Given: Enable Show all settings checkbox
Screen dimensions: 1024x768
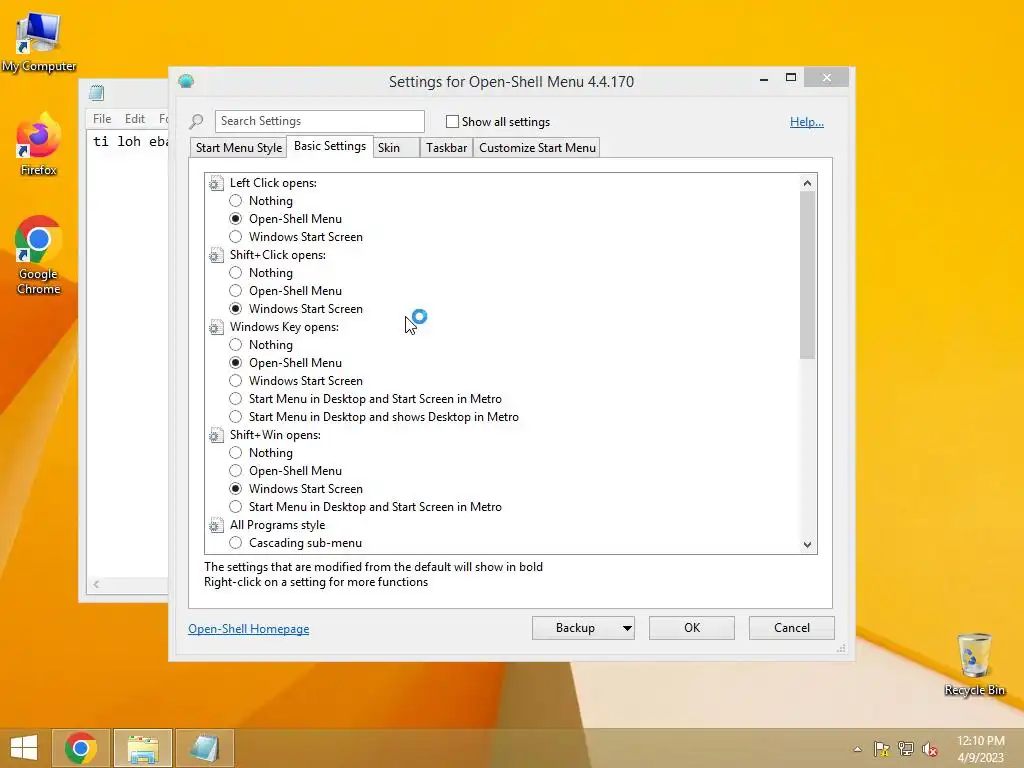Looking at the screenshot, I should pyautogui.click(x=452, y=121).
